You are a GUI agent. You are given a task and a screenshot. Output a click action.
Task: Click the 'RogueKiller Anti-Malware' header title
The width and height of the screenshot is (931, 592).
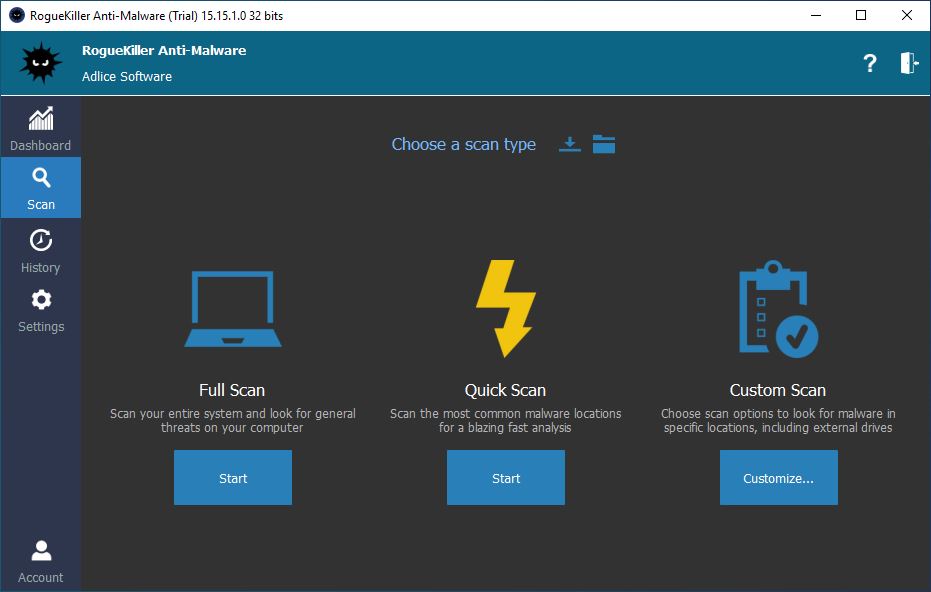[x=164, y=50]
